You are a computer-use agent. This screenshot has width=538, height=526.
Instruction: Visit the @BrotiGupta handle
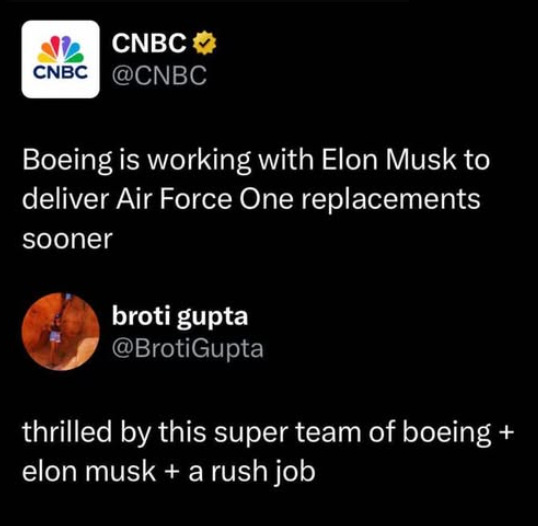click(x=188, y=349)
